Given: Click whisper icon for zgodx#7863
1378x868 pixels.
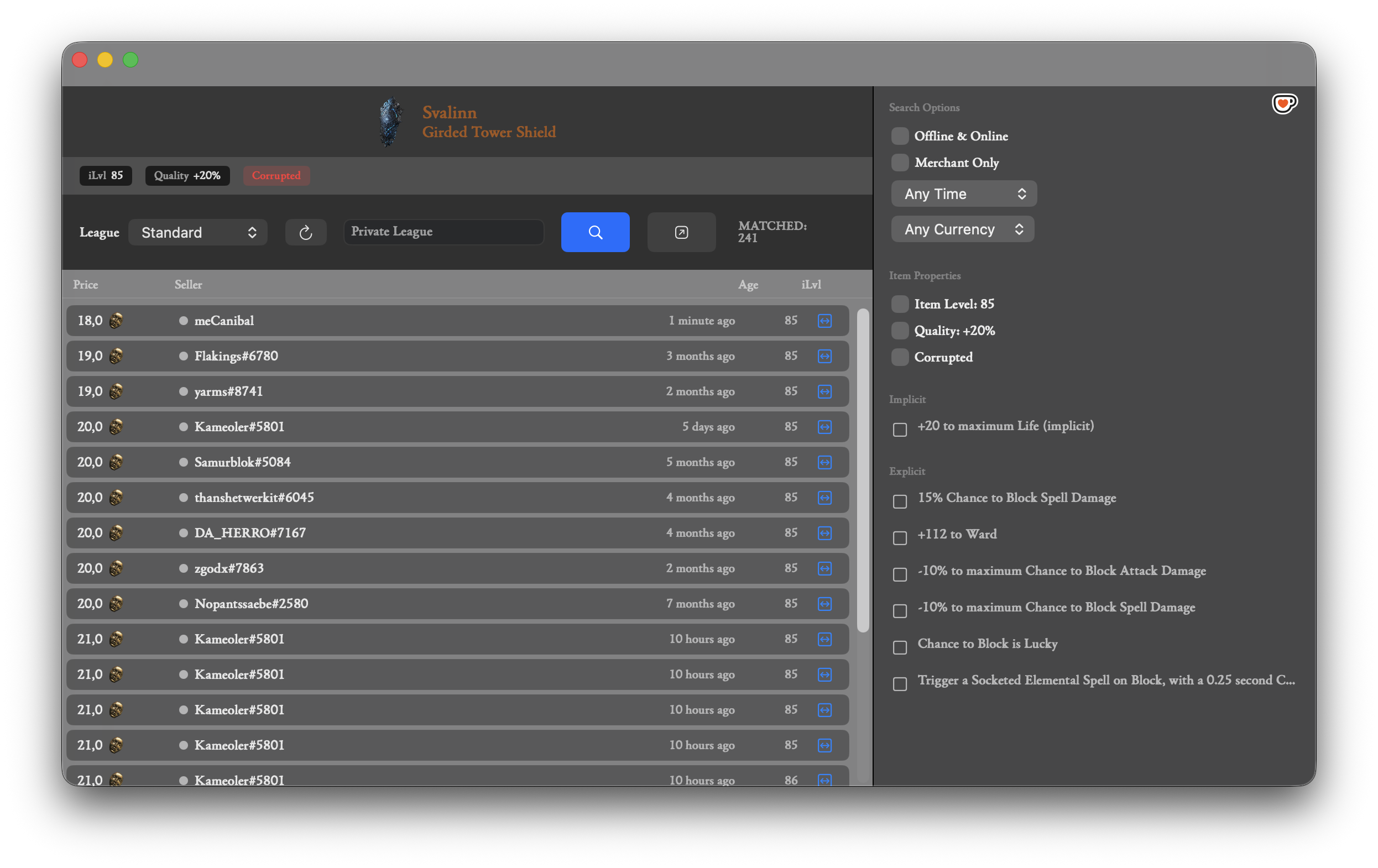Looking at the screenshot, I should pos(824,568).
